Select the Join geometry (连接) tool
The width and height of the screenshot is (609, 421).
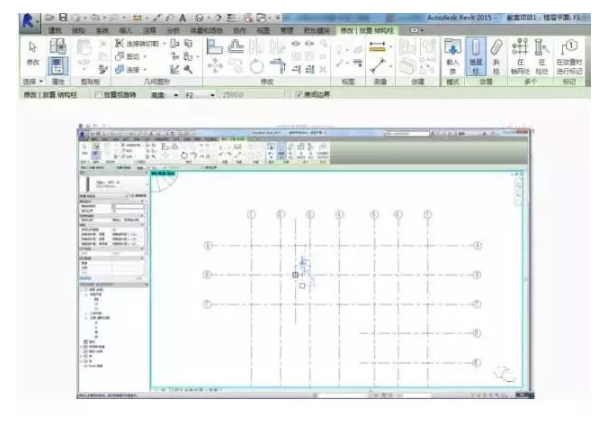pyautogui.click(x=128, y=70)
